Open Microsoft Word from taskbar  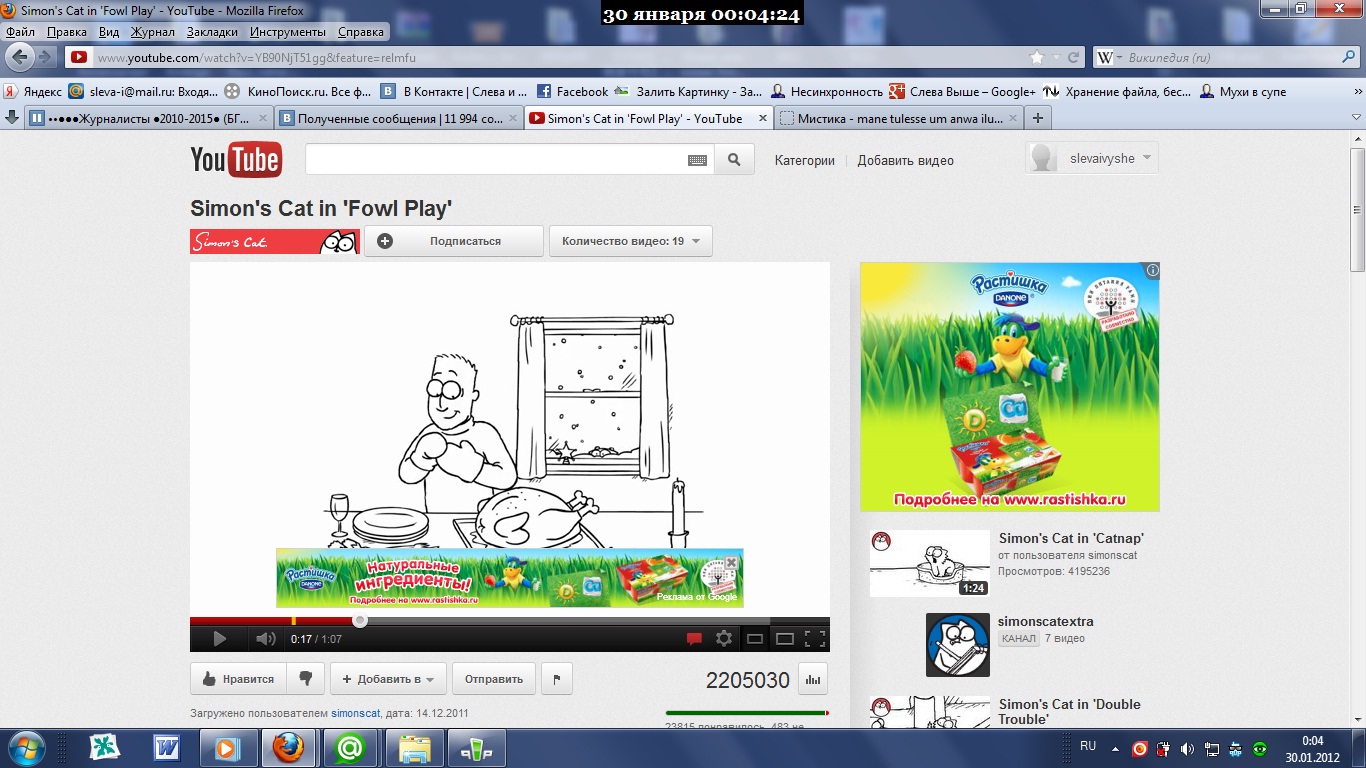pyautogui.click(x=166, y=748)
